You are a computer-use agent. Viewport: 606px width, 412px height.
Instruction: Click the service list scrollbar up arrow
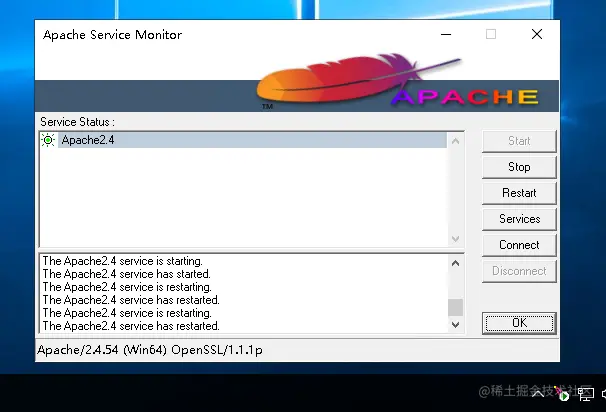point(455,141)
